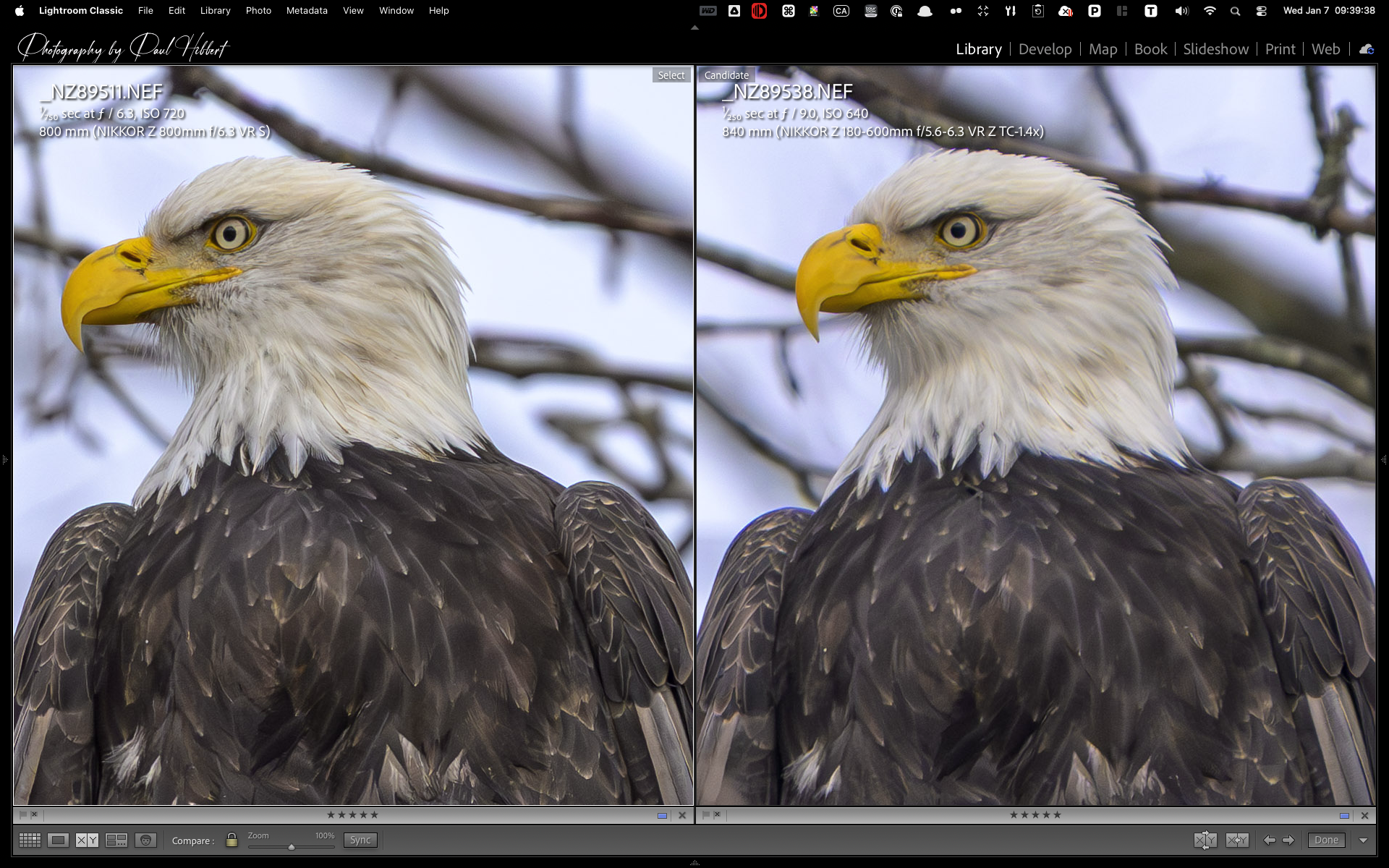Toggle the pick flag on the Select image
Screen dimensions: 1389x868
click(22, 814)
